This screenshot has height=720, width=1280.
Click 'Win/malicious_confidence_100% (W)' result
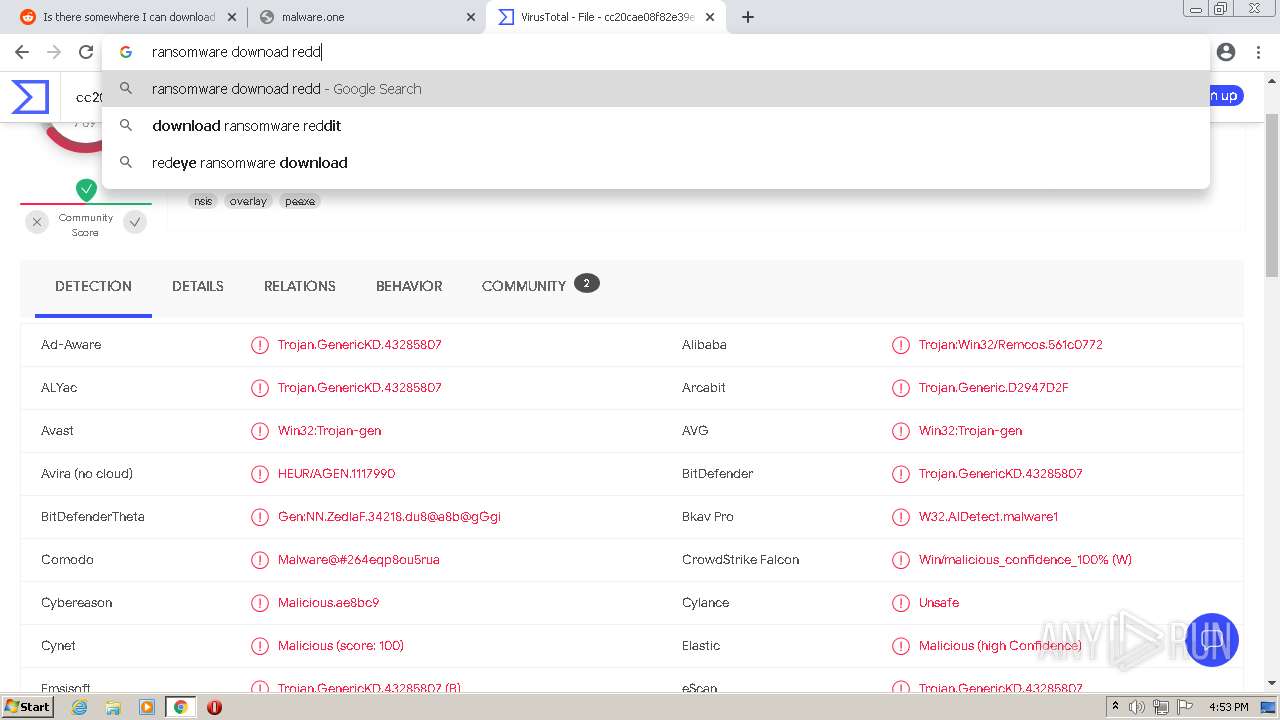pos(1025,560)
